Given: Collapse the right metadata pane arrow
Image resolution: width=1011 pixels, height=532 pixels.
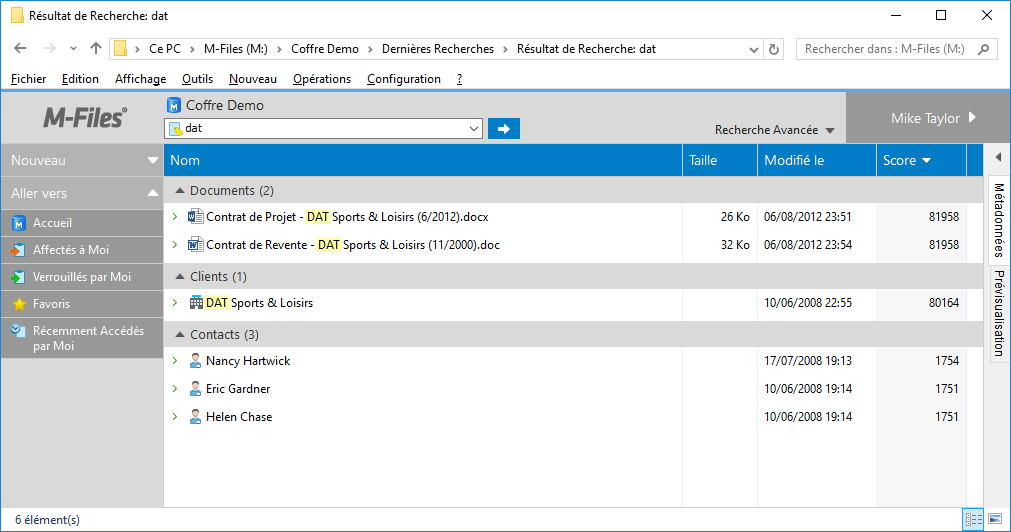Looking at the screenshot, I should tap(997, 157).
